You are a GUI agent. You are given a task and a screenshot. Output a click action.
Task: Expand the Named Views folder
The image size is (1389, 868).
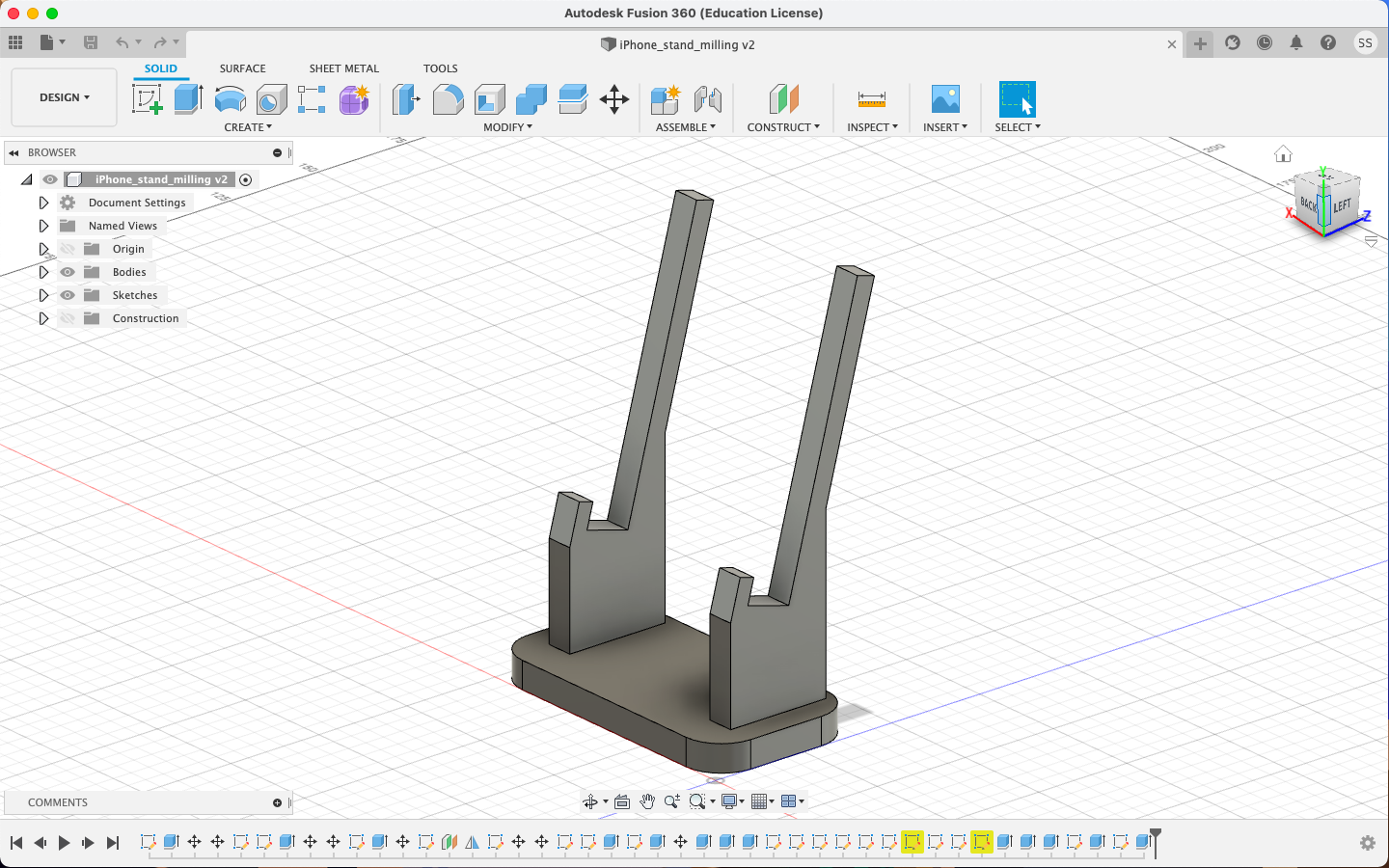click(x=43, y=226)
